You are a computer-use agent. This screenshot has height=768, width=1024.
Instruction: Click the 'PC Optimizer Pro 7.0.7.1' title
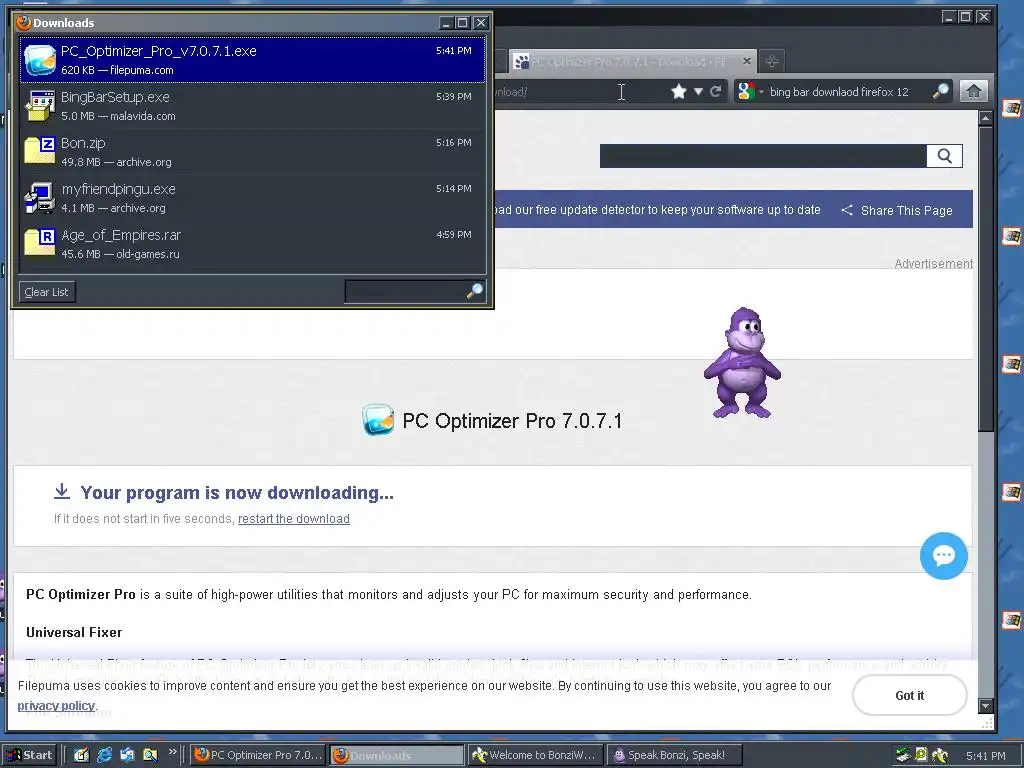[x=512, y=421]
